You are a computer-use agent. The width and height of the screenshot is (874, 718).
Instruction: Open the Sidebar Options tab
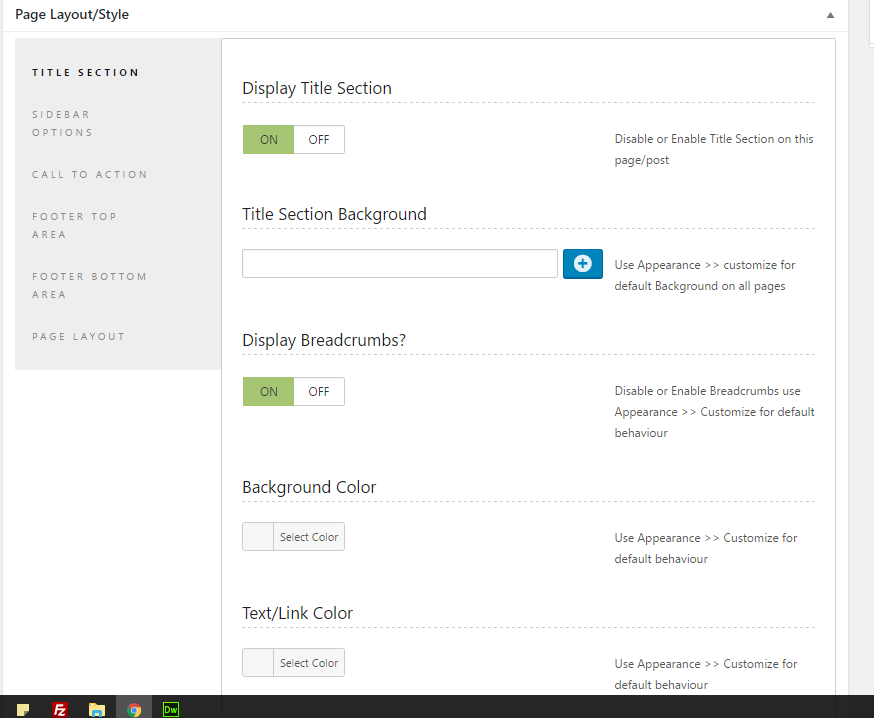click(62, 123)
